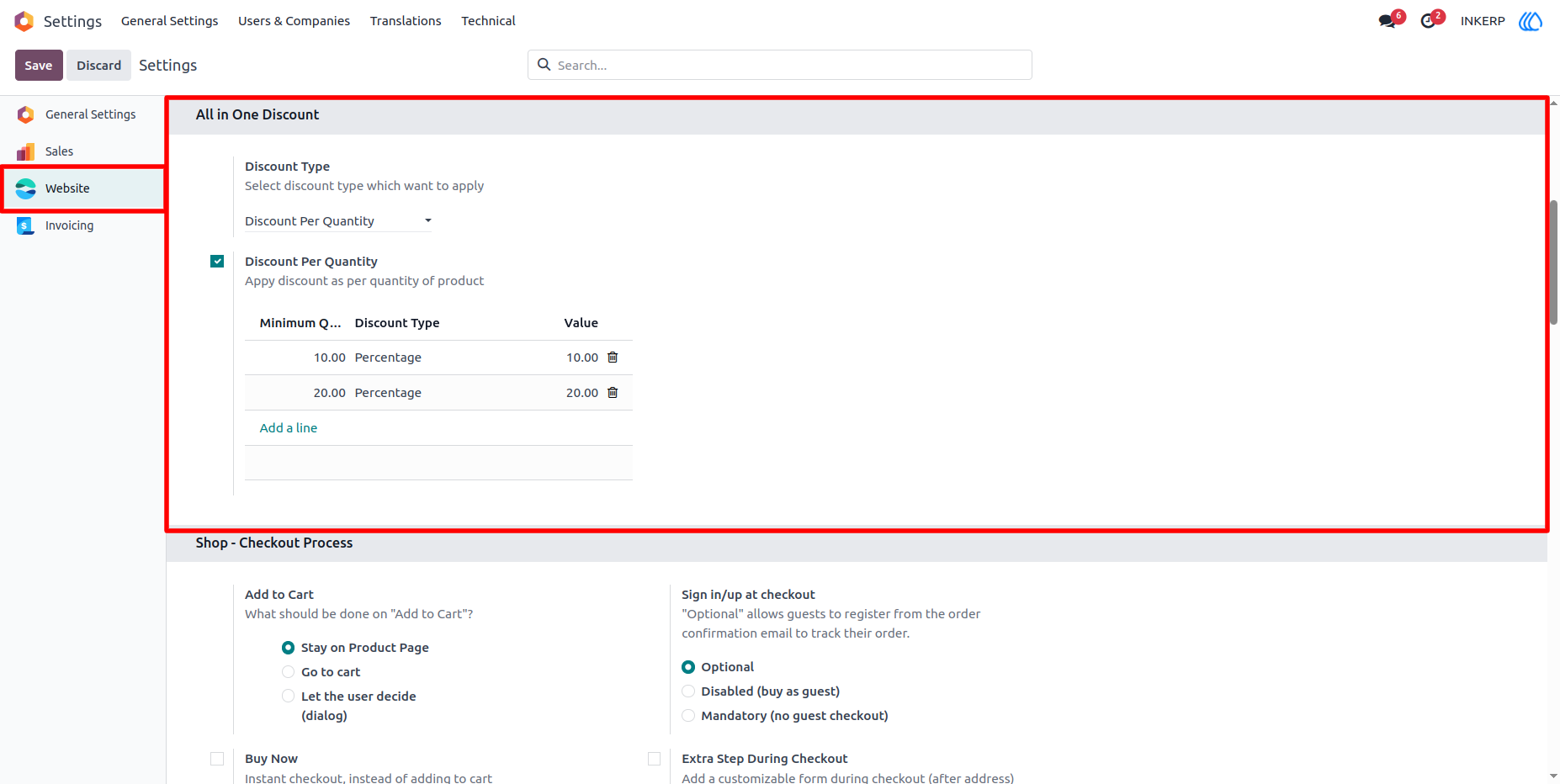Click the INKERP user avatar logo
Viewport: 1560px width, 784px height.
(1531, 21)
